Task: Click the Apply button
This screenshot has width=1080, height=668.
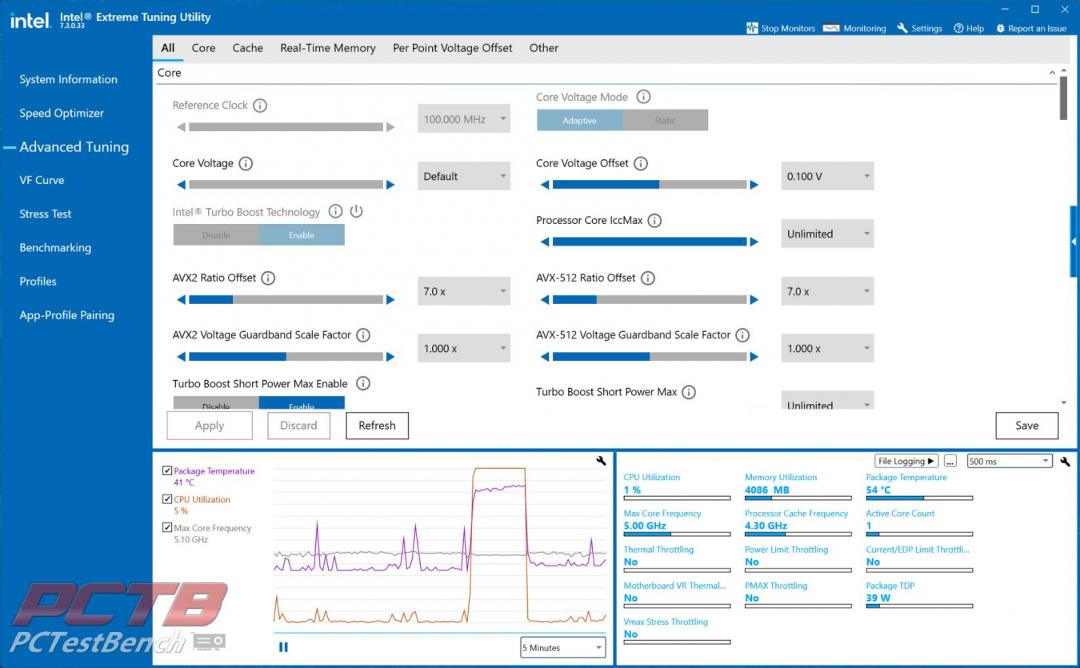Action: tap(209, 426)
